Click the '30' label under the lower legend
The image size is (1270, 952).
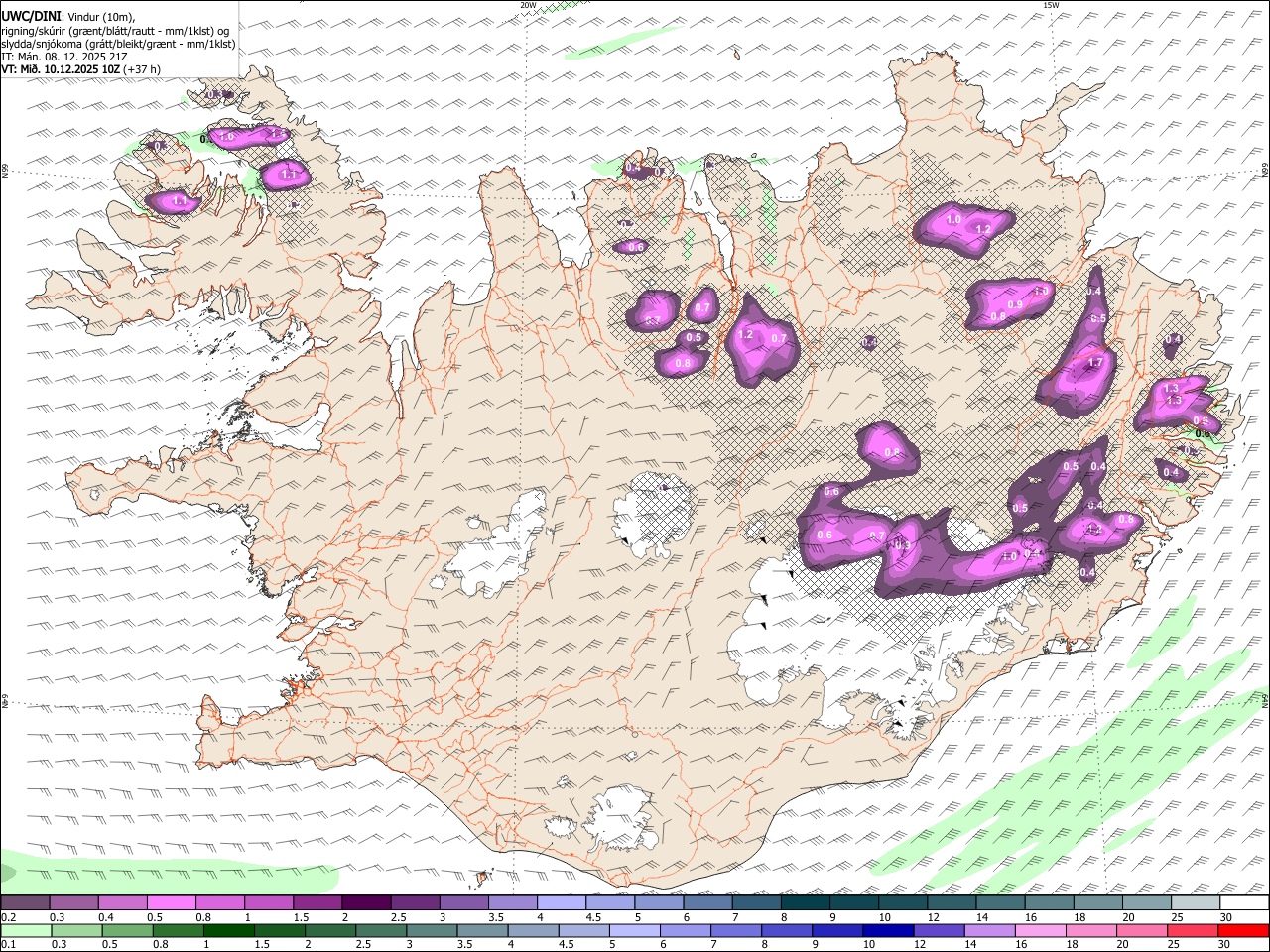[1226, 945]
